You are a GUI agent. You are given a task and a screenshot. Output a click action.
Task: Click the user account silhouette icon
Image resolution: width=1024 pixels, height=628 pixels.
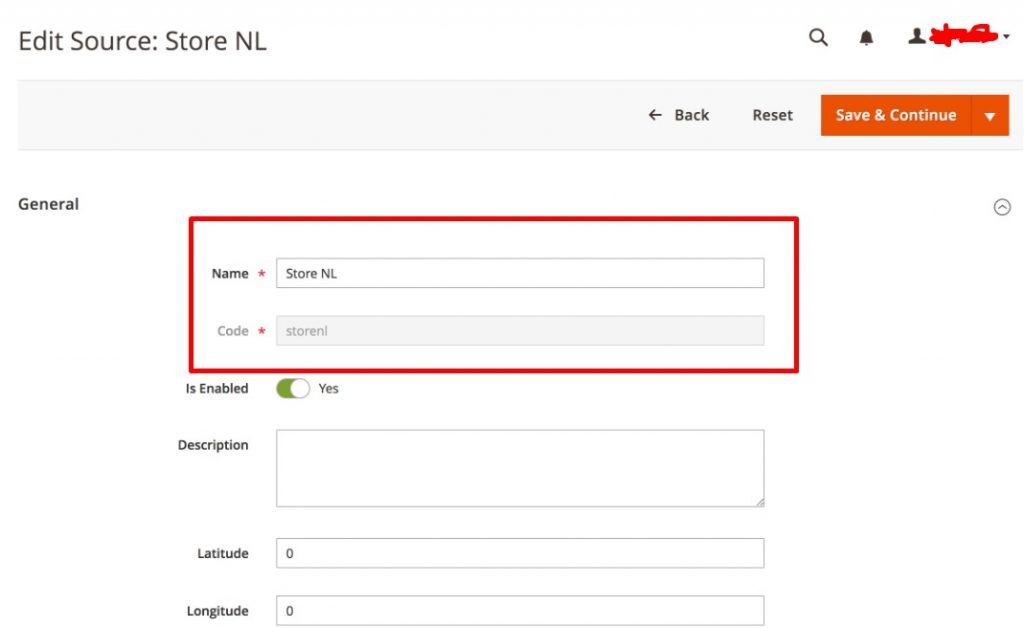[916, 37]
